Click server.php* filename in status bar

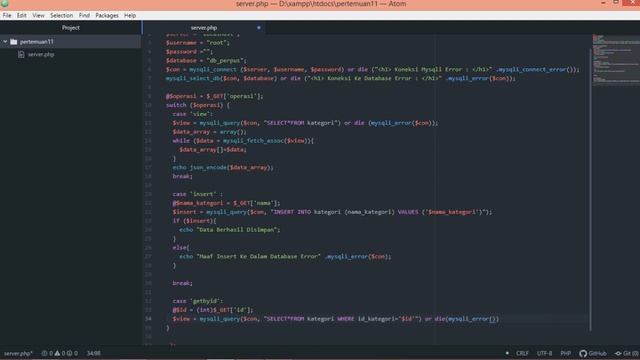tap(18, 353)
